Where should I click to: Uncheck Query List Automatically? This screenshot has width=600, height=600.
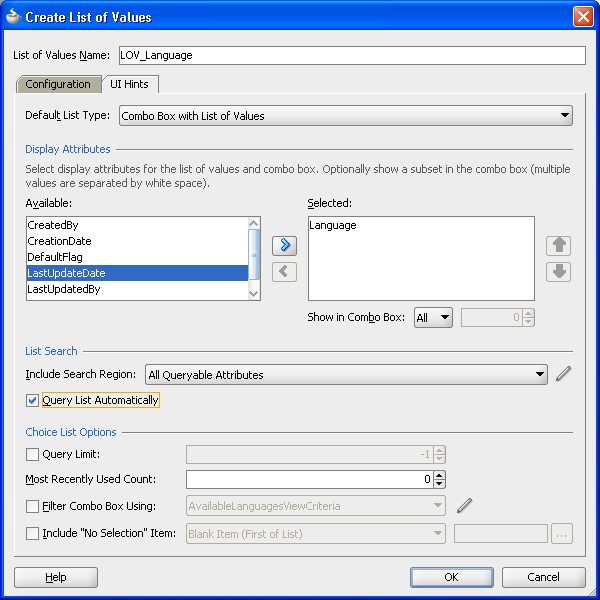click(34, 400)
